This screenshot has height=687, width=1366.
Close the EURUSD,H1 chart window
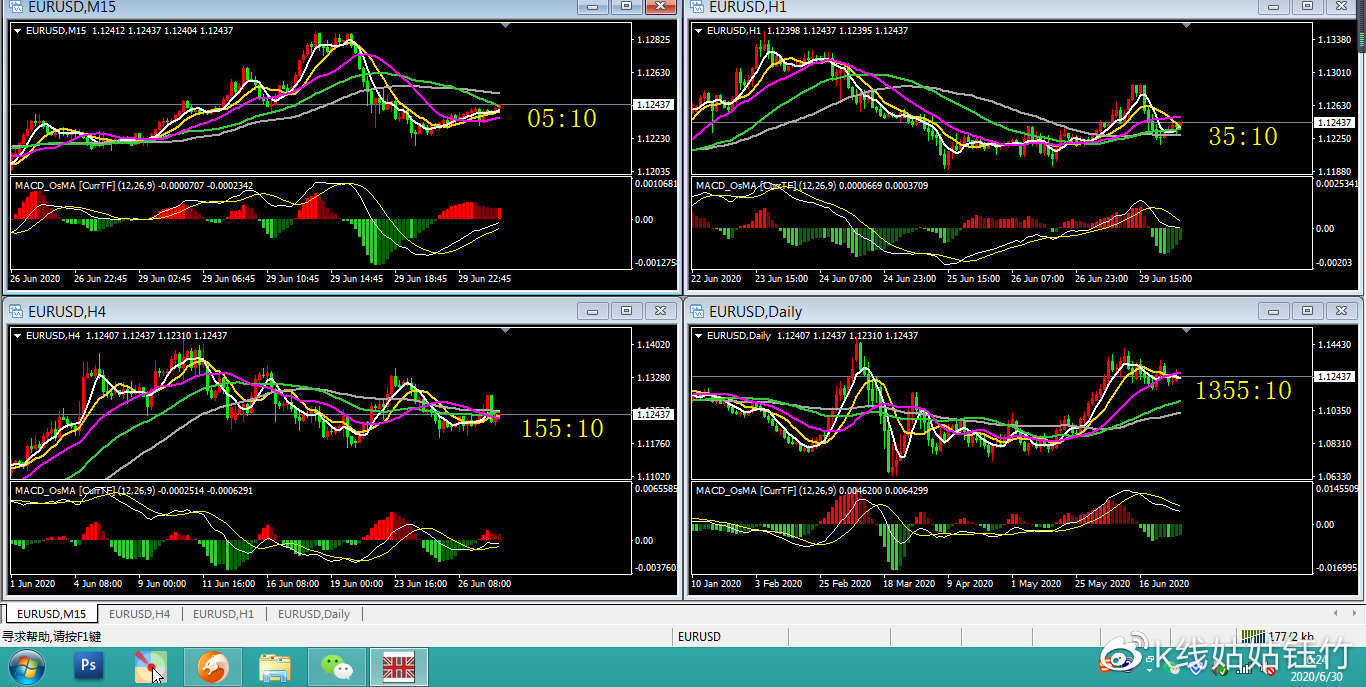(1340, 6)
